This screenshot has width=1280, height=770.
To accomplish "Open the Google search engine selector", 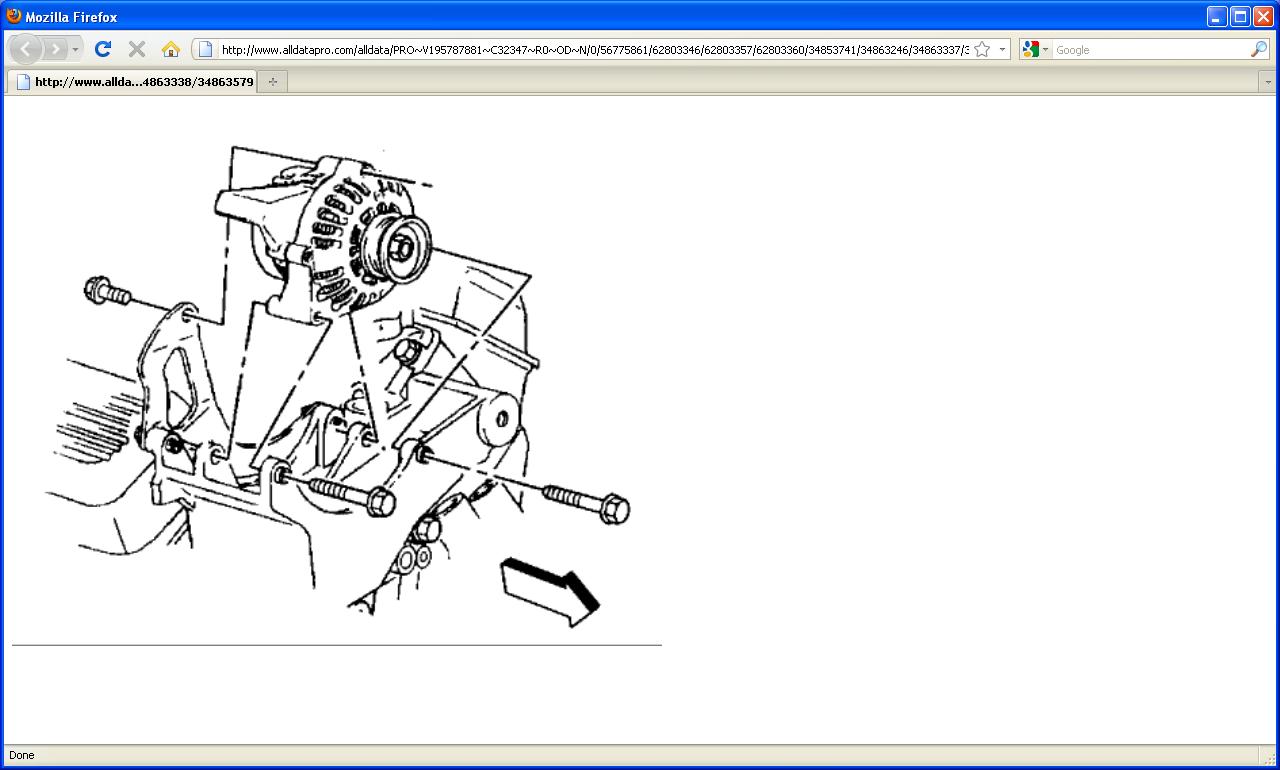I will pos(1036,49).
